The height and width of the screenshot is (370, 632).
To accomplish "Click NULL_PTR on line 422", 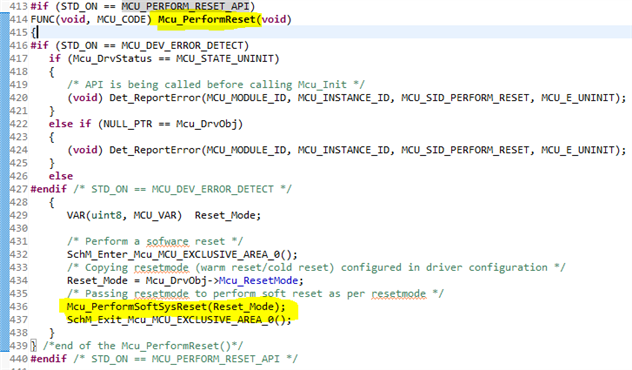I will click(128, 124).
